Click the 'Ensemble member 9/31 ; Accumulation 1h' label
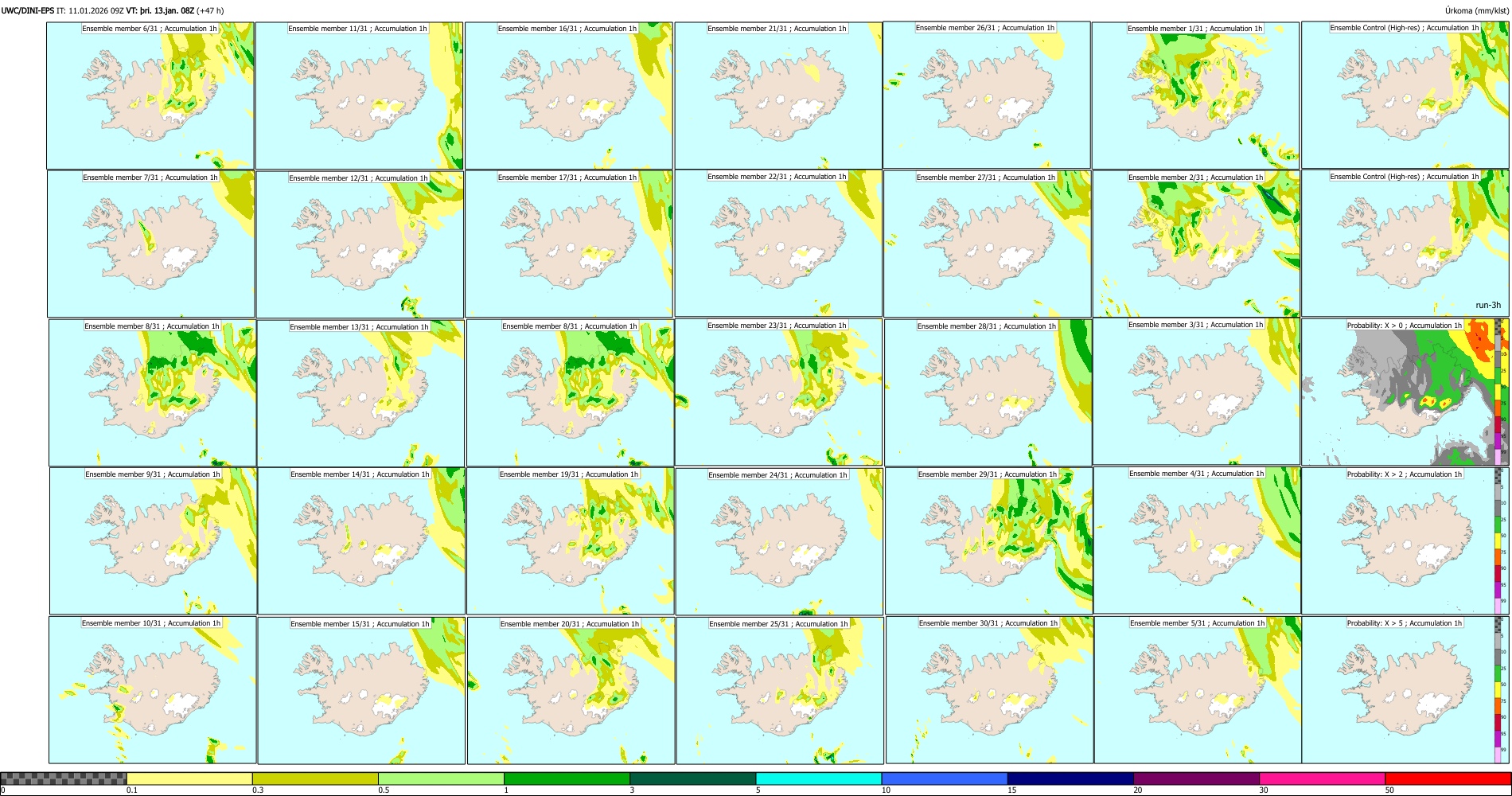 (153, 474)
